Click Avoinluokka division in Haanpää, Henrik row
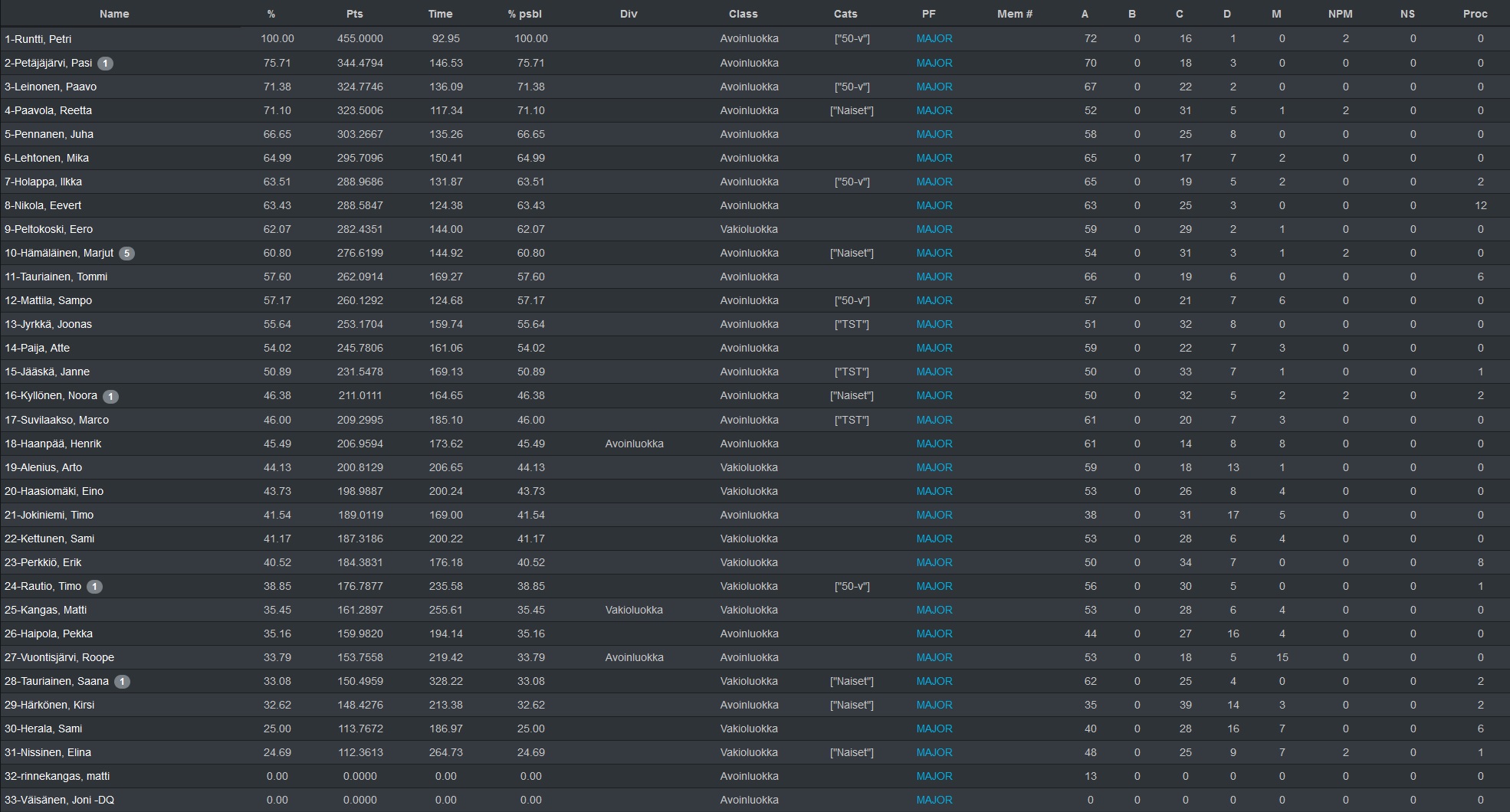Screen dimensions: 1510x812 (635, 444)
